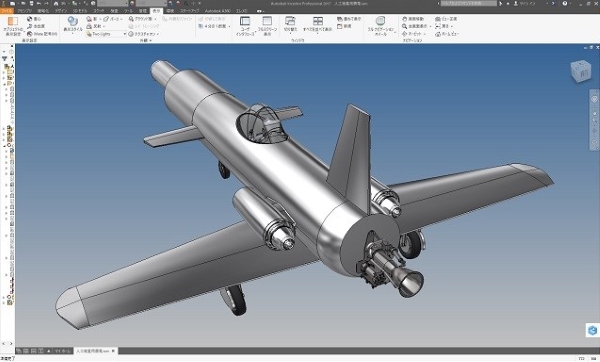
Task: Click the Cascade windows button
Action: coord(349,19)
